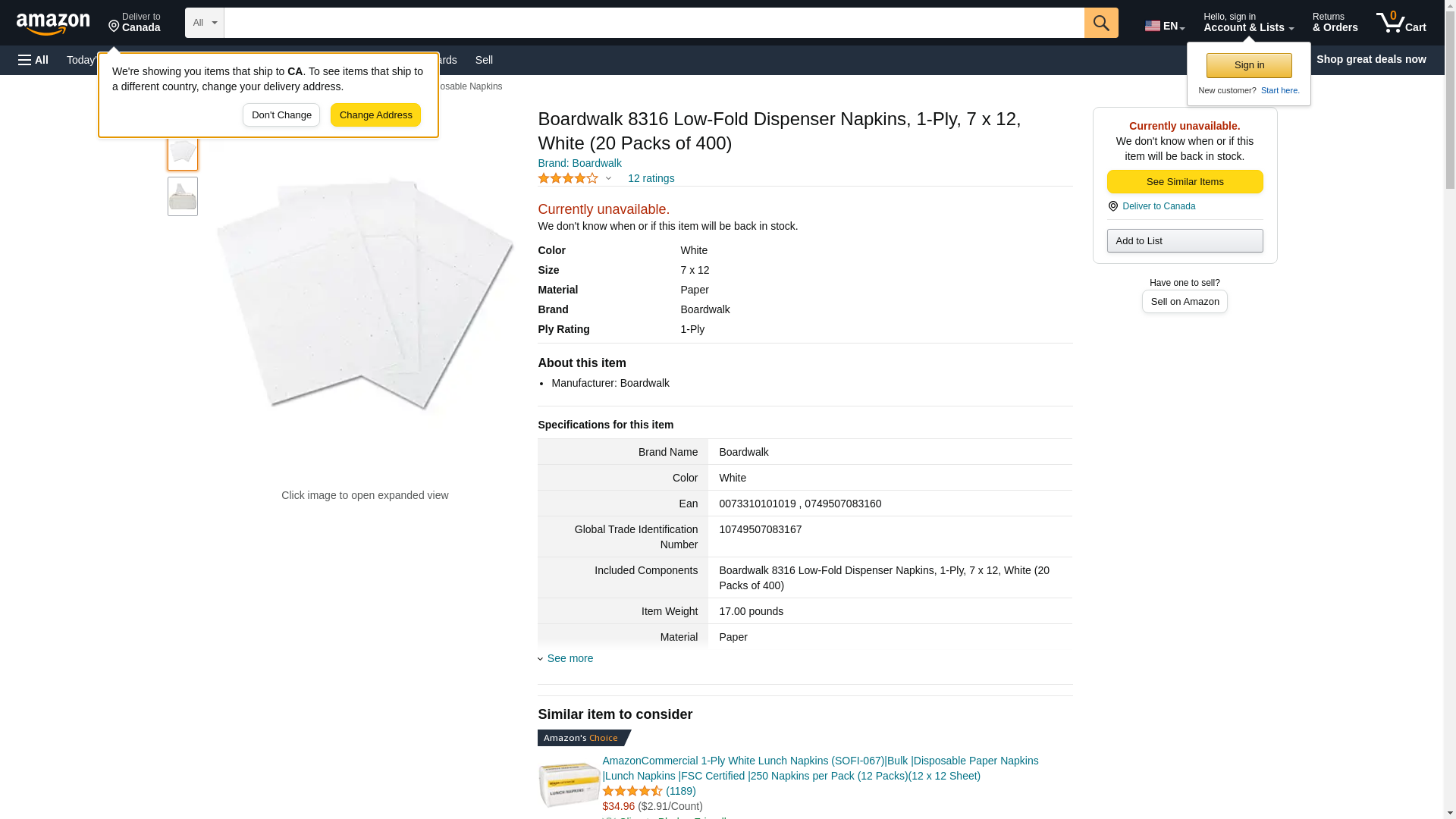Click the Amazon logo
Image resolution: width=1456 pixels, height=819 pixels.
[53, 24]
